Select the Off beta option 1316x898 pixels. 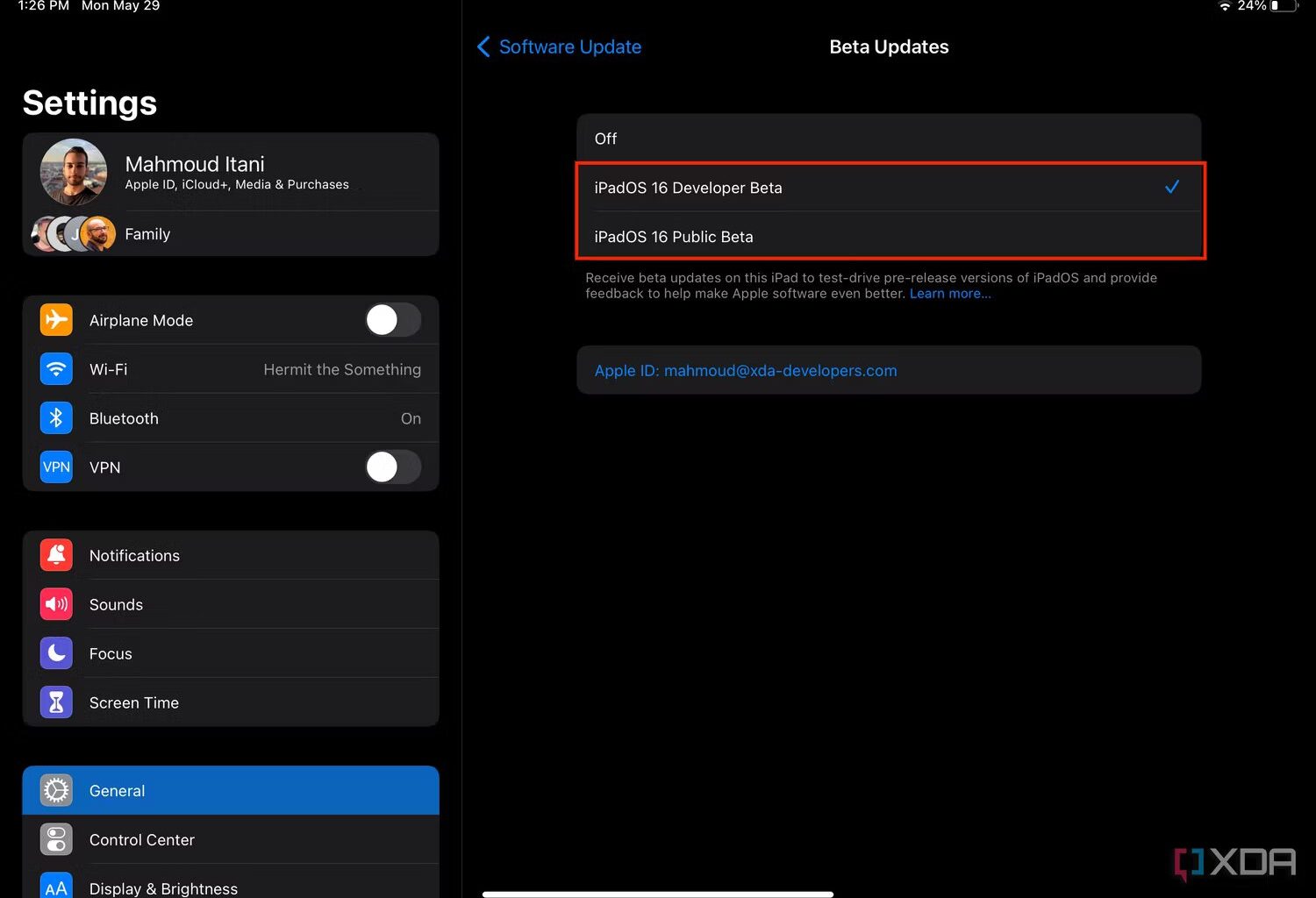(889, 139)
